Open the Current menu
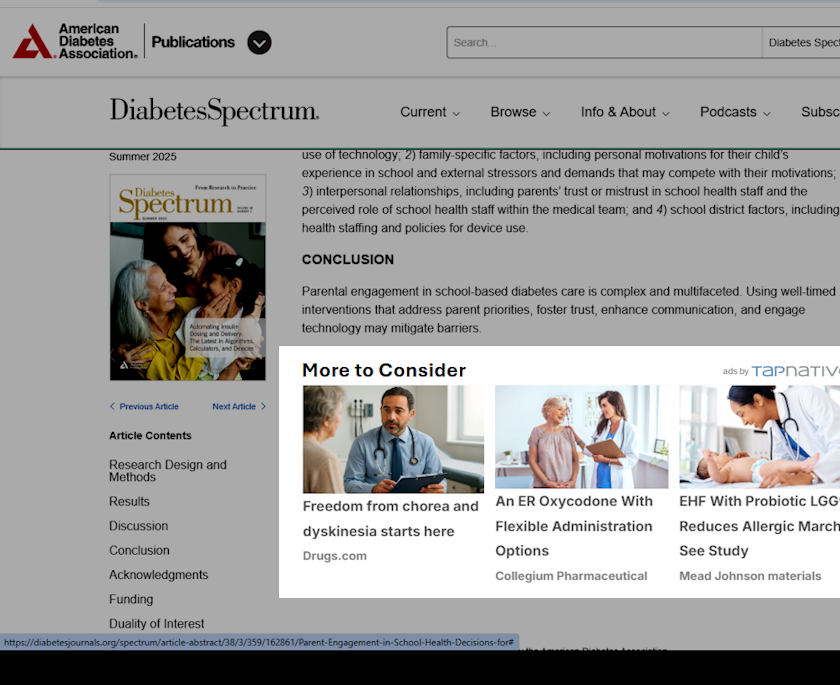The width and height of the screenshot is (840, 685). click(x=430, y=112)
